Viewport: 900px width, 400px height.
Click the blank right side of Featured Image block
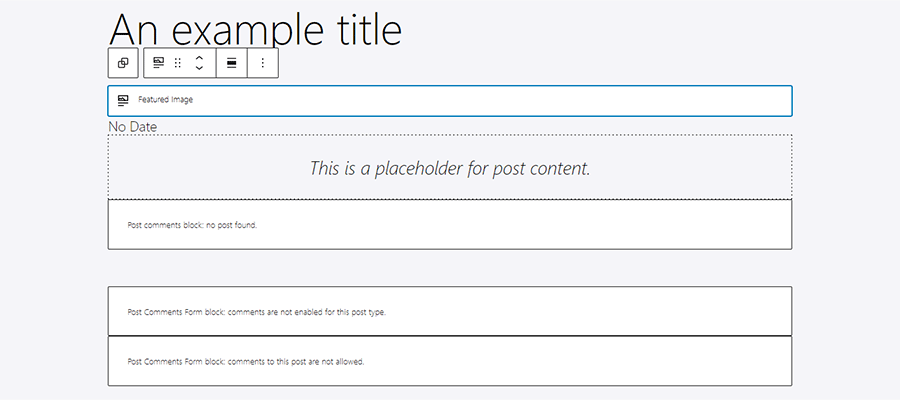600,100
